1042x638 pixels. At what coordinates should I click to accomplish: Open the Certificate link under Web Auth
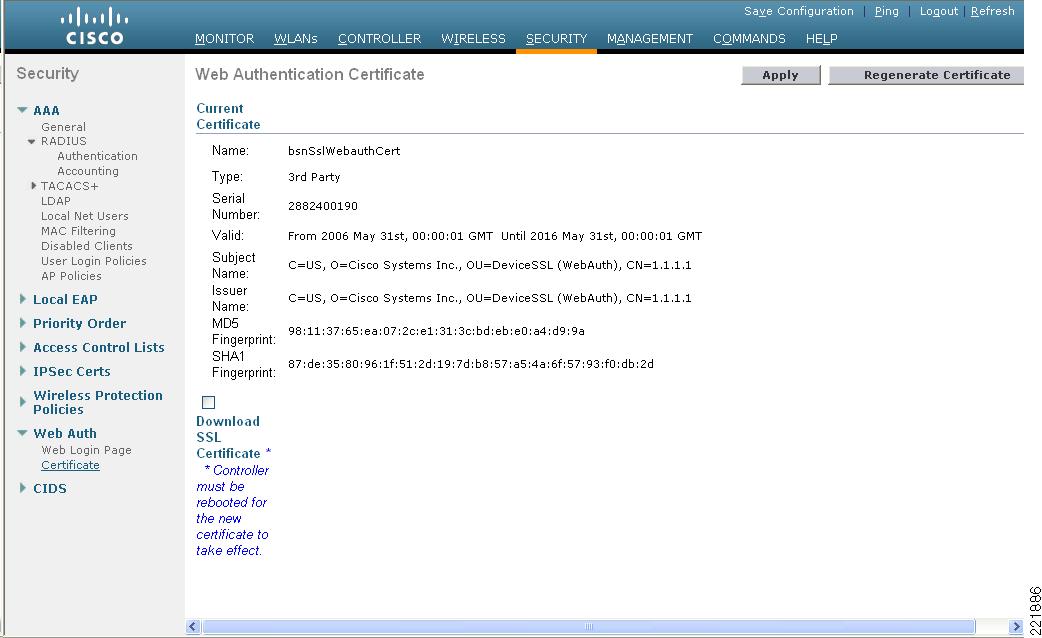tap(70, 465)
